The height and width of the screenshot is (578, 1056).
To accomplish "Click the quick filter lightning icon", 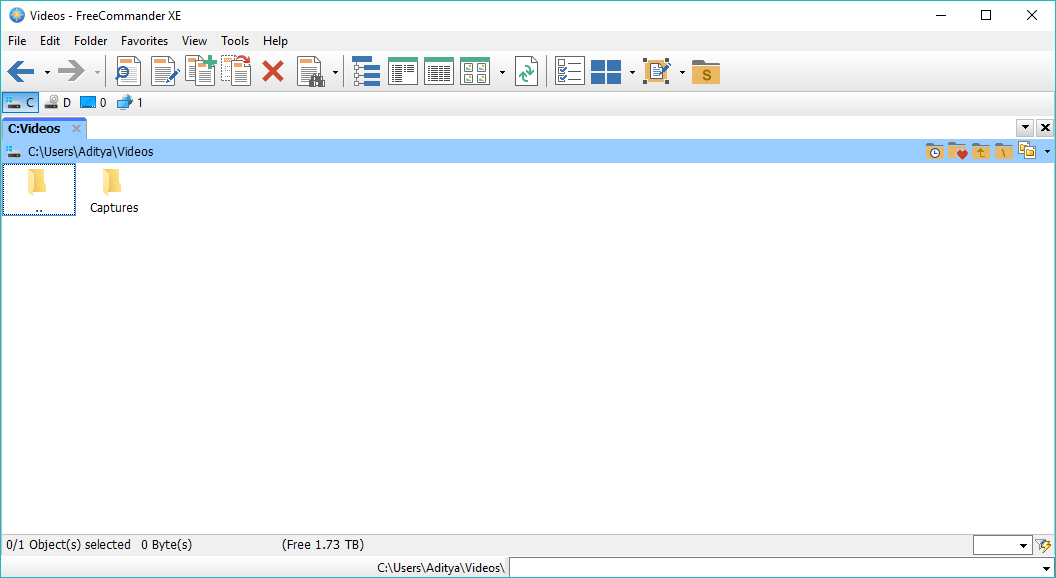I will point(1044,545).
